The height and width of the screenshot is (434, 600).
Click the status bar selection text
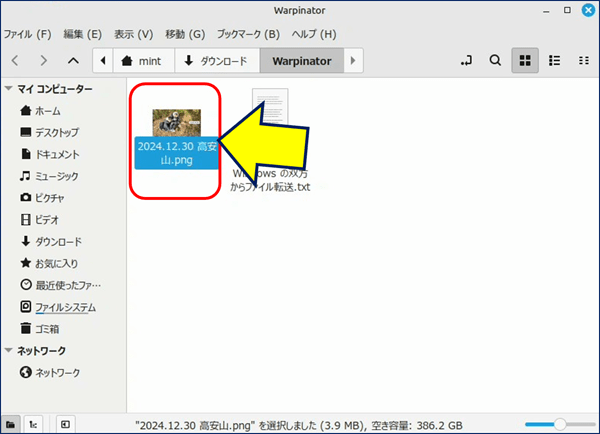[299, 426]
